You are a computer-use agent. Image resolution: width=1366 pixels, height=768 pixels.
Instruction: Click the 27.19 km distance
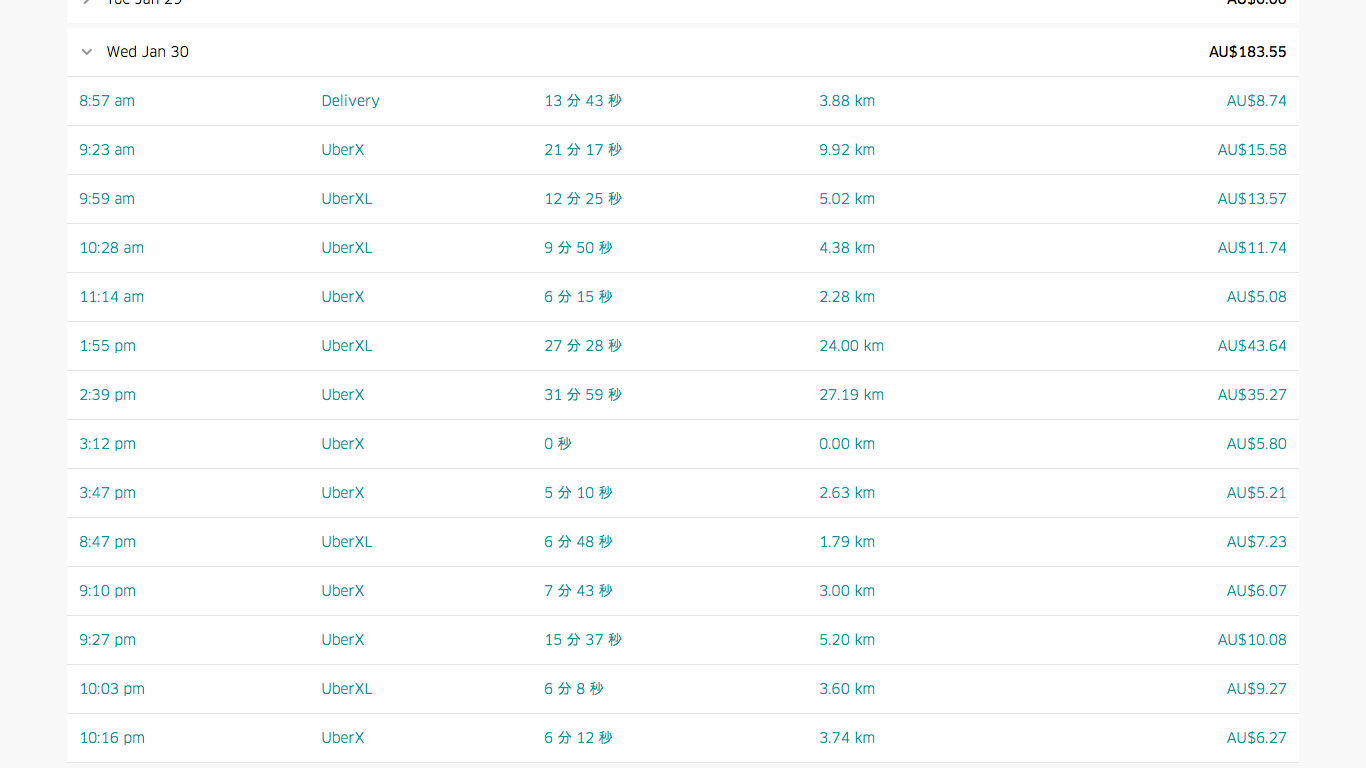tap(851, 395)
